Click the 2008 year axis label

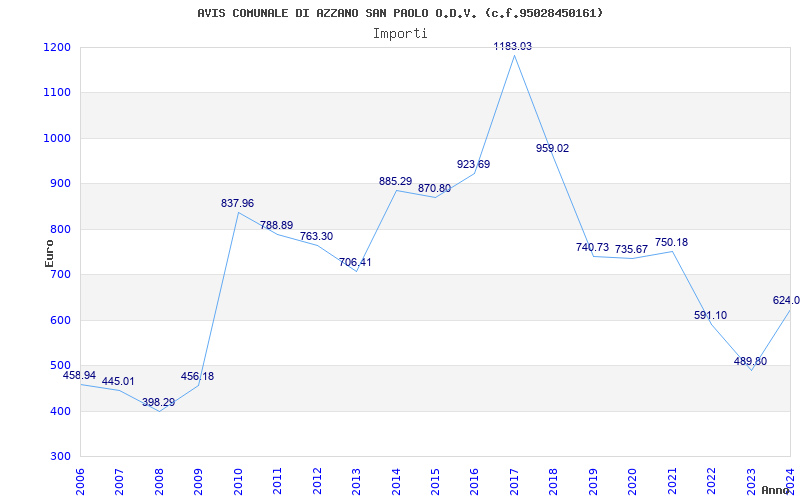point(159,482)
